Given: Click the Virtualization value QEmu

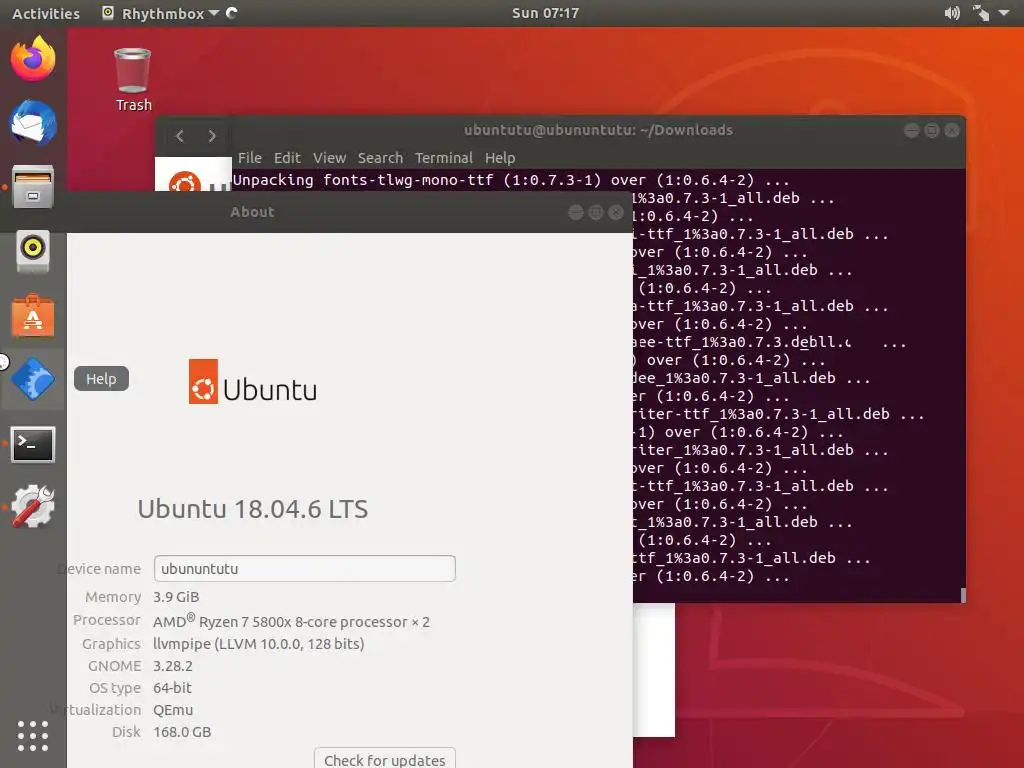Looking at the screenshot, I should pos(173,710).
